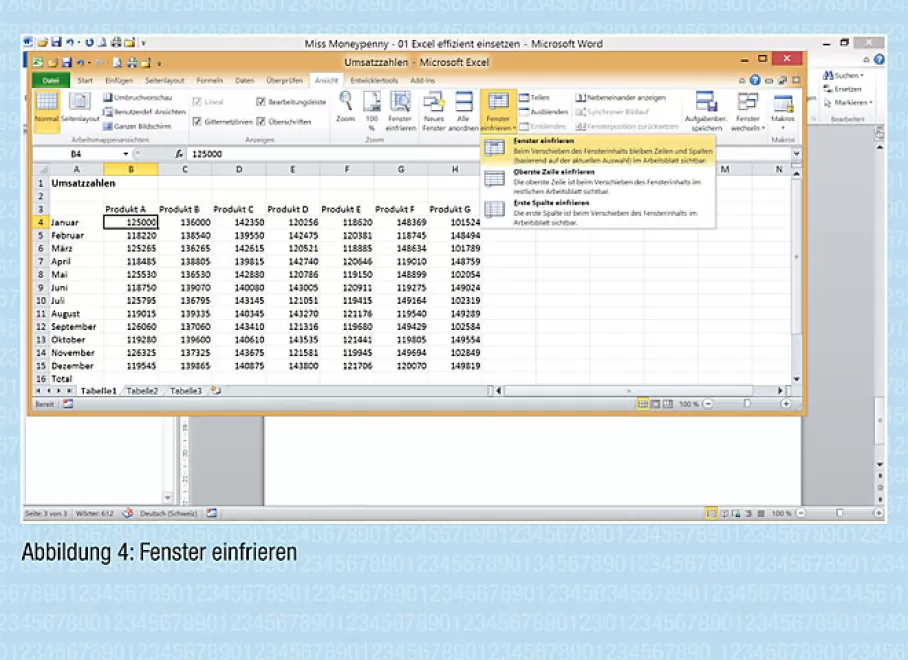Viewport: 908px width, 660px height.
Task: Set zoom to 100 % in ribbon
Action: [x=372, y=111]
